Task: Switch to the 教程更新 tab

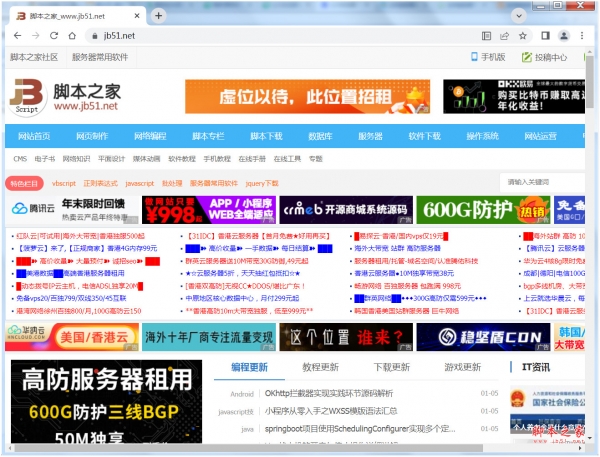Action: coord(321,367)
